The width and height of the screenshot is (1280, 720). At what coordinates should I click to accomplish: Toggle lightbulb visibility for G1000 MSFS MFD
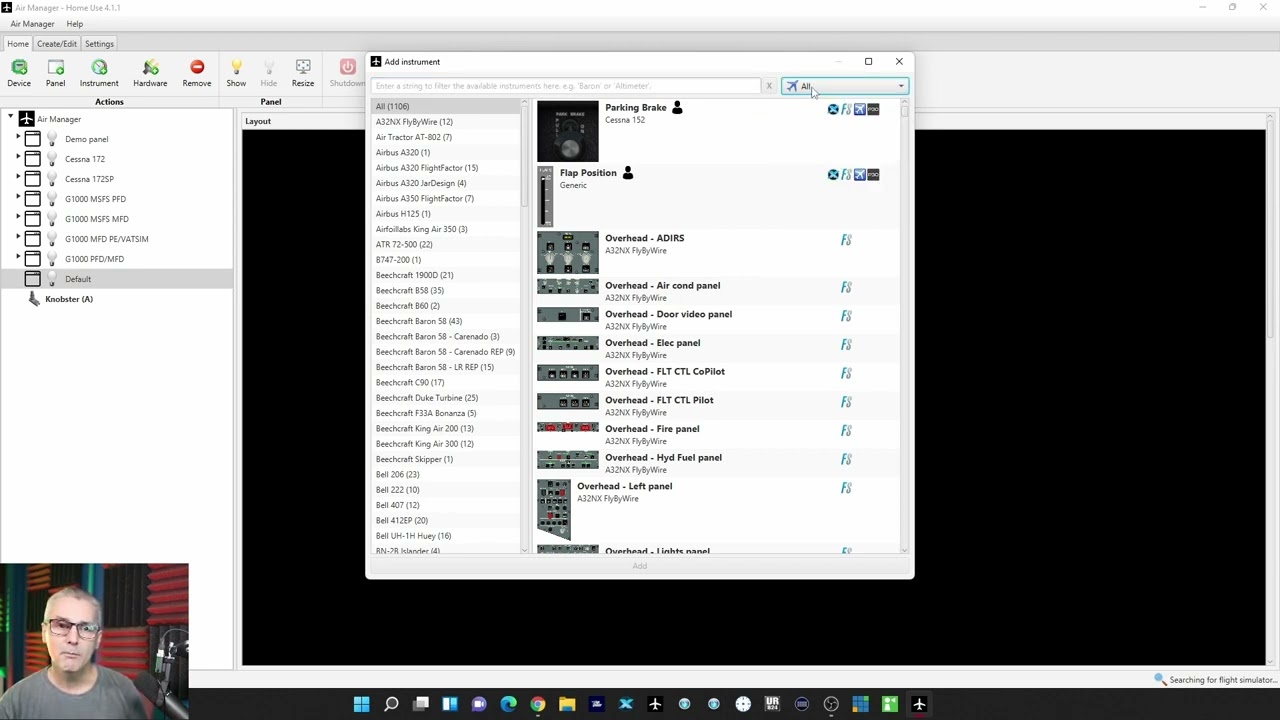click(52, 219)
